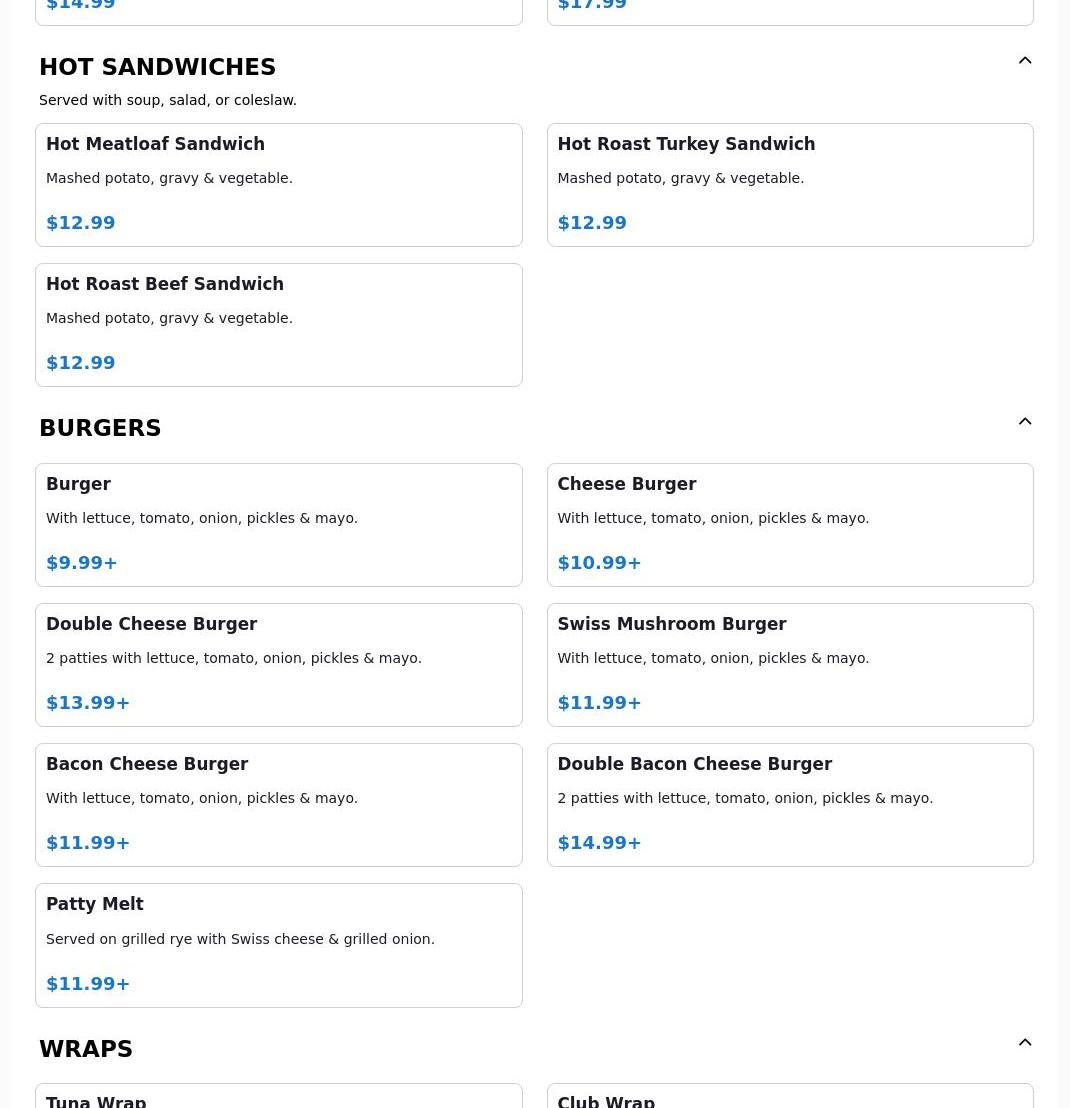Click the Wraps section heading
Viewport: 1070px width, 1108px height.
tap(86, 1049)
